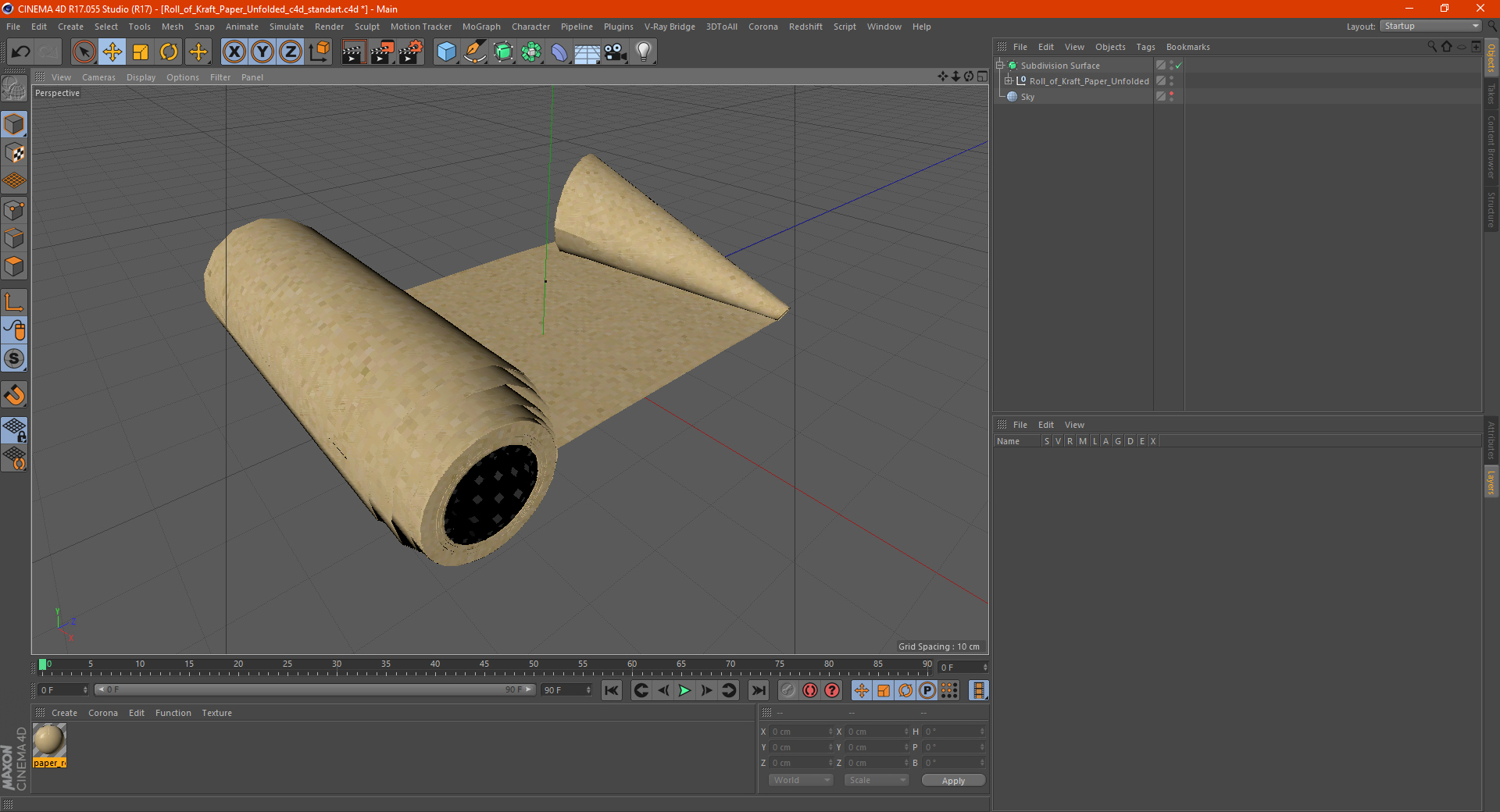Add a Floor environment object
This screenshot has height=812, width=1500.
[x=587, y=52]
